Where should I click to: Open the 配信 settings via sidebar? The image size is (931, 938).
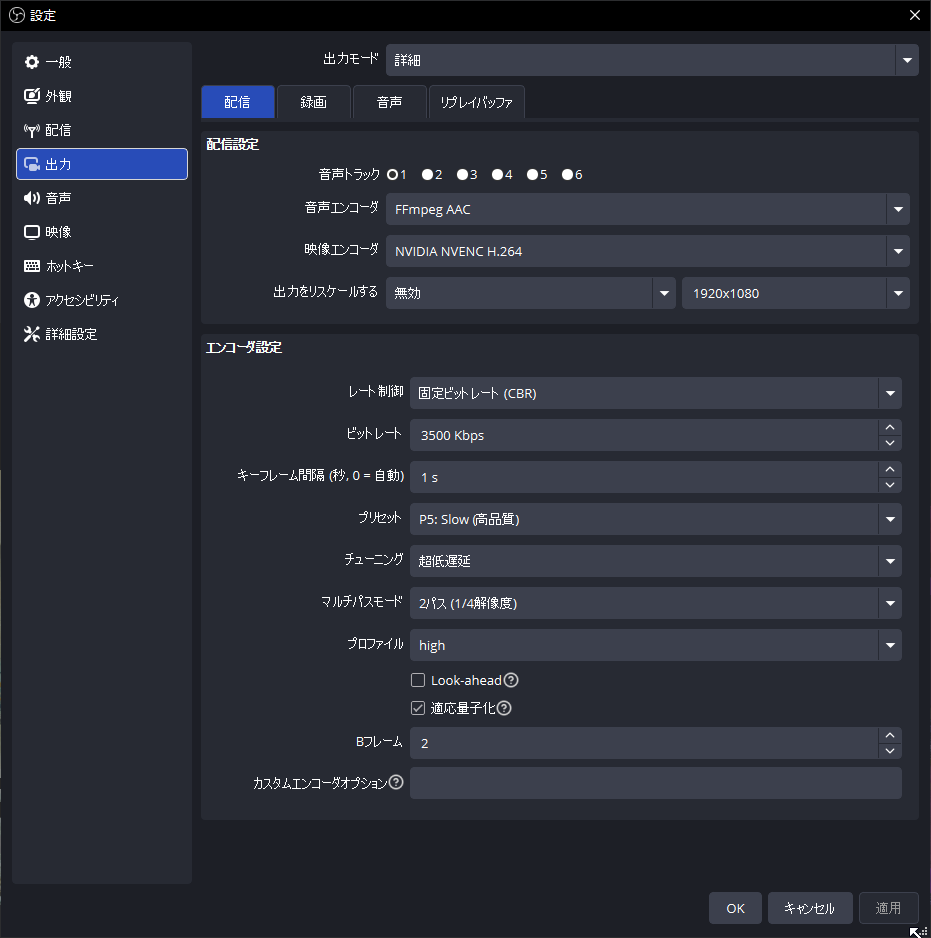tap(55, 129)
